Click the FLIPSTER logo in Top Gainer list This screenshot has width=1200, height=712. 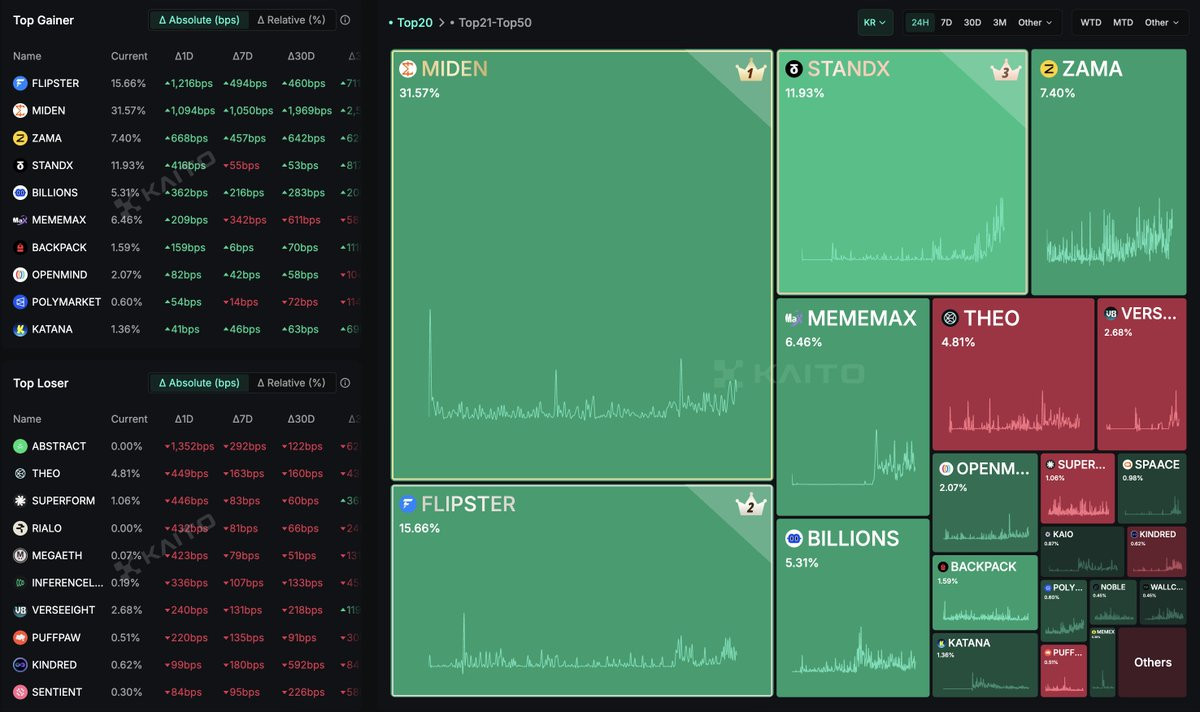pos(20,84)
